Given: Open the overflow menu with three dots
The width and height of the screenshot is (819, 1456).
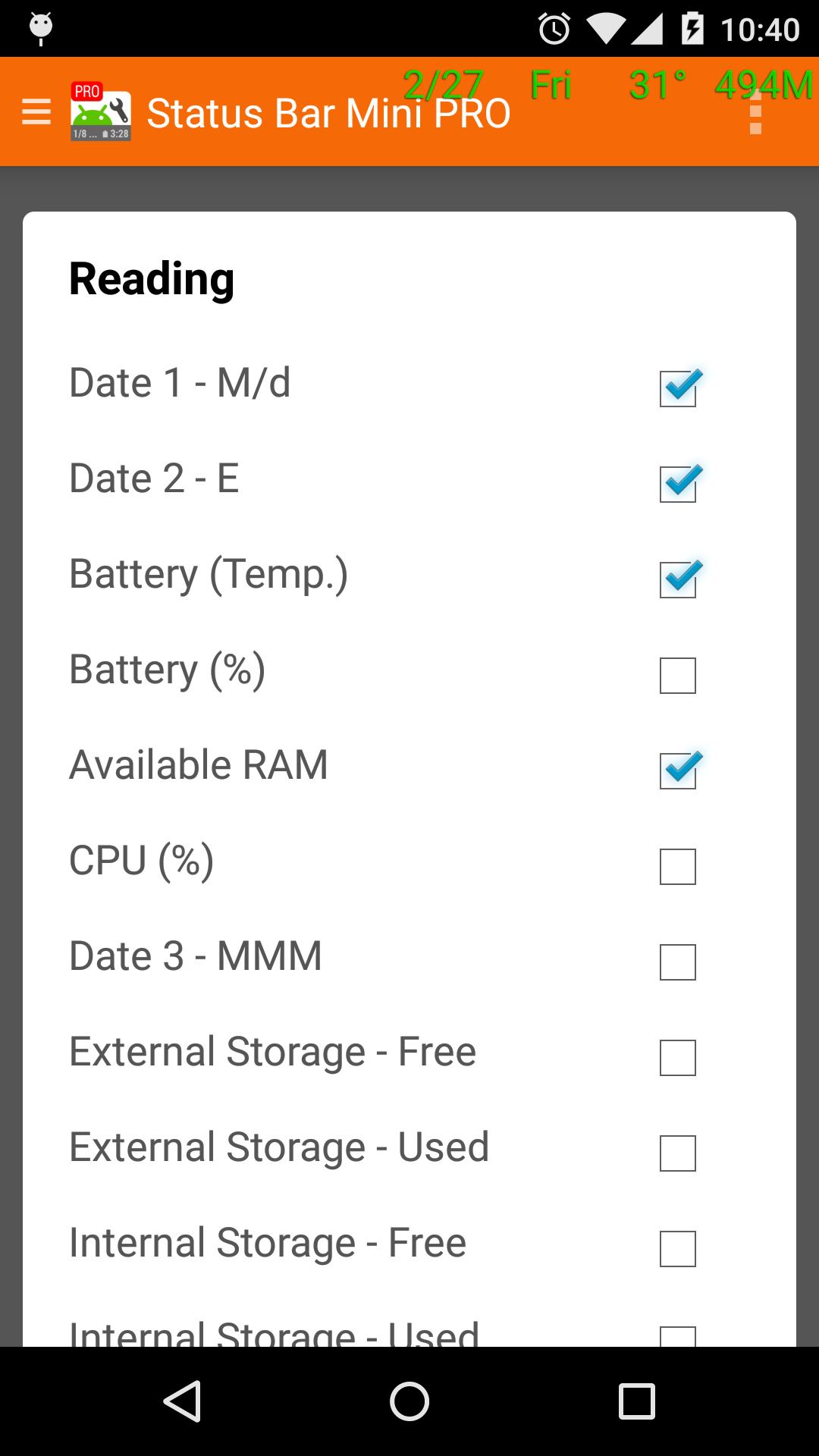Looking at the screenshot, I should (x=755, y=112).
